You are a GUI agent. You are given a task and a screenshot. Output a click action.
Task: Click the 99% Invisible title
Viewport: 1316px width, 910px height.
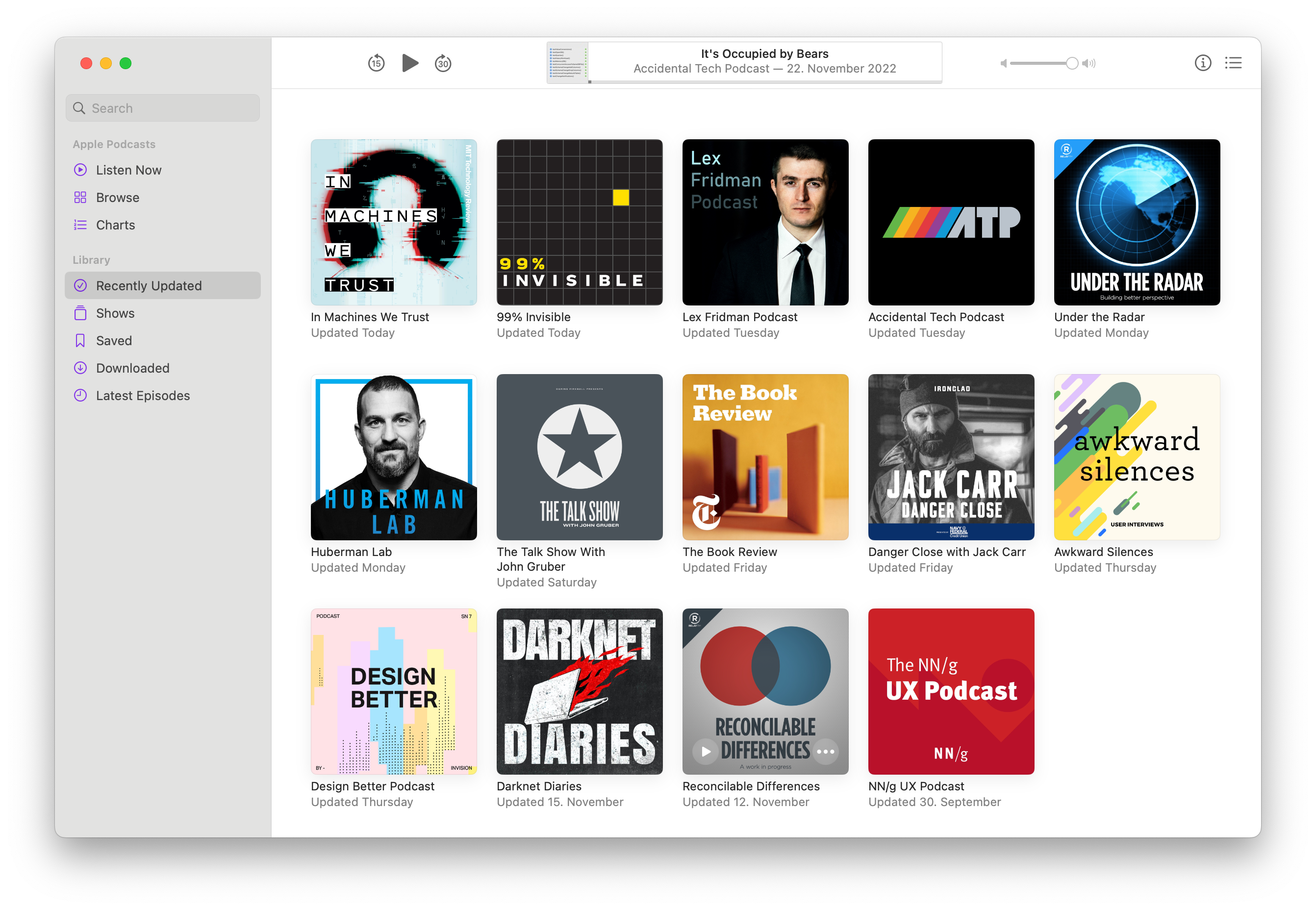[x=533, y=317]
